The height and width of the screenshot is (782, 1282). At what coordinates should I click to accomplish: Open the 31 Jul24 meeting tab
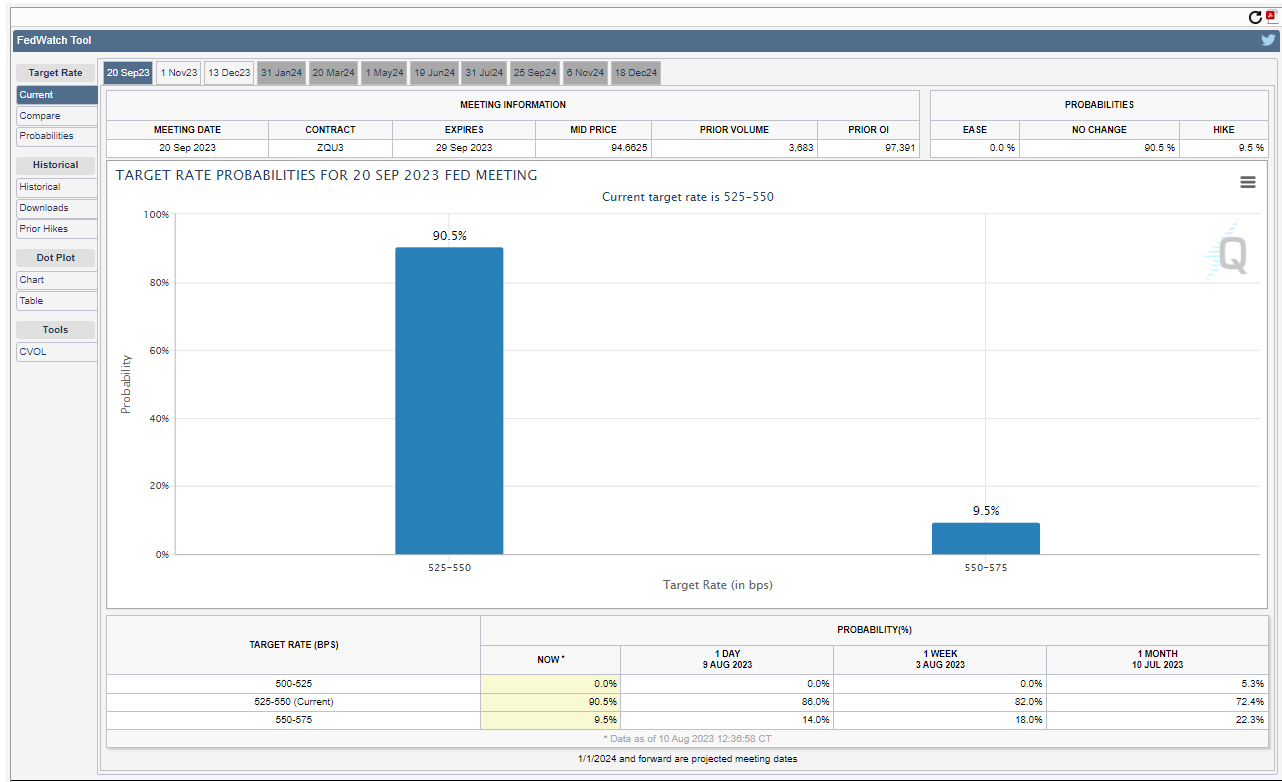pyautogui.click(x=485, y=73)
